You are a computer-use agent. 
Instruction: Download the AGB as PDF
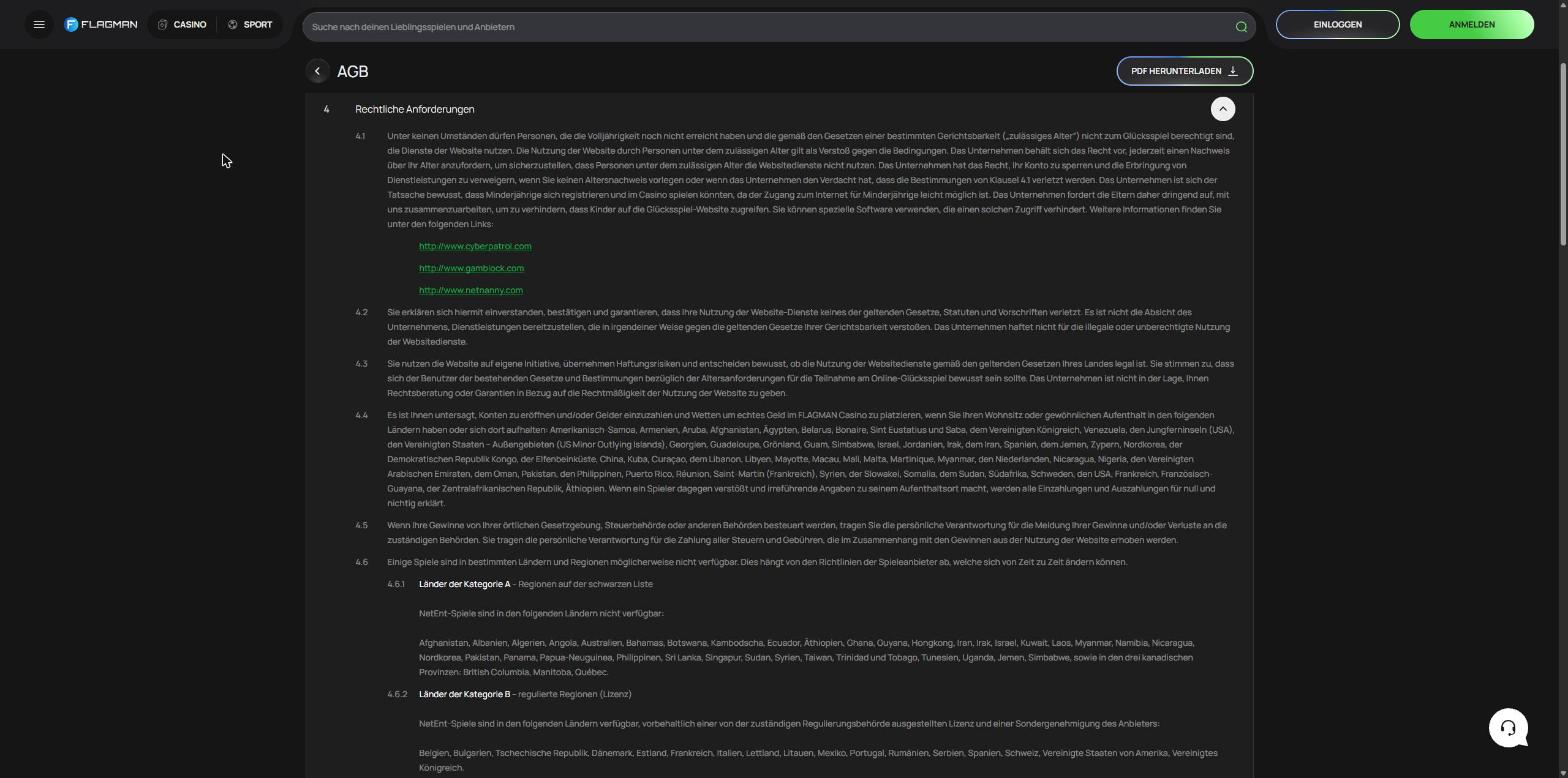click(x=1184, y=71)
